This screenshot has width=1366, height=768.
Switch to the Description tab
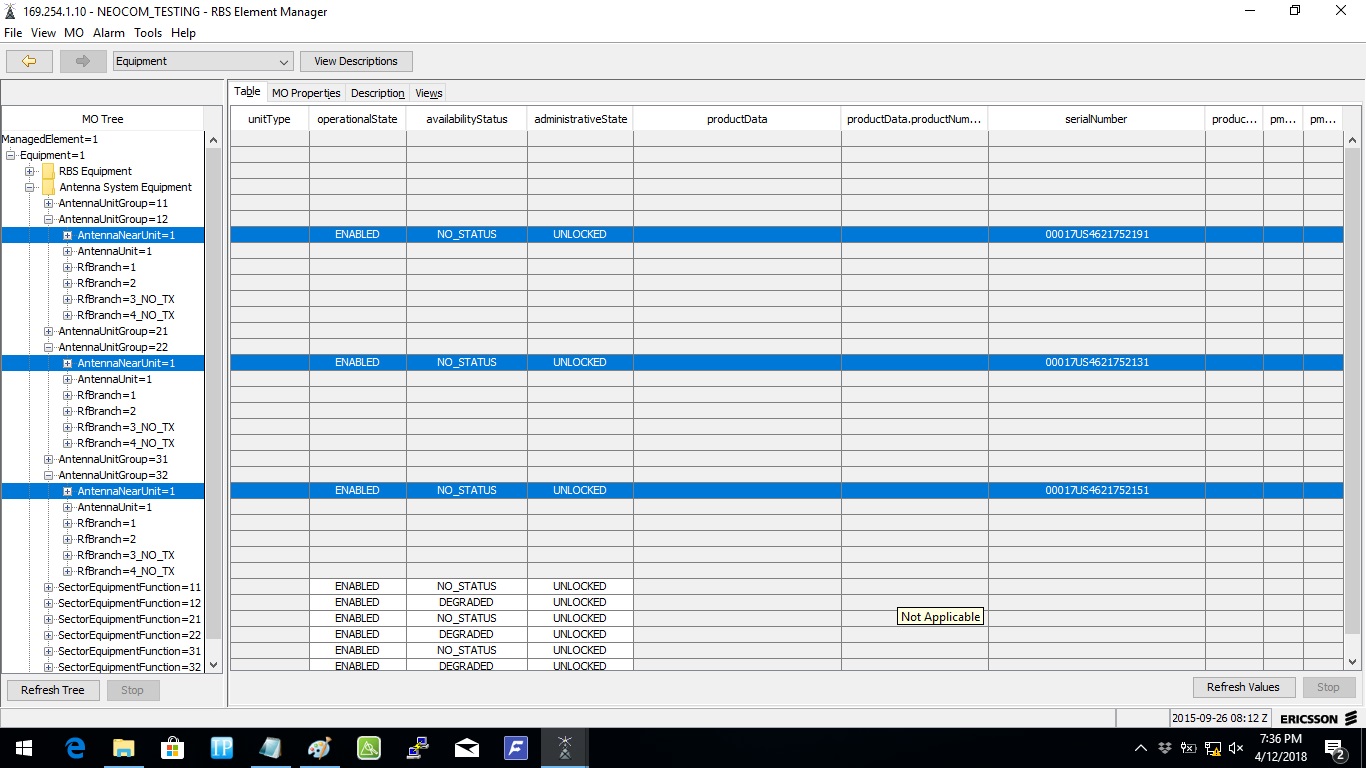coord(378,93)
